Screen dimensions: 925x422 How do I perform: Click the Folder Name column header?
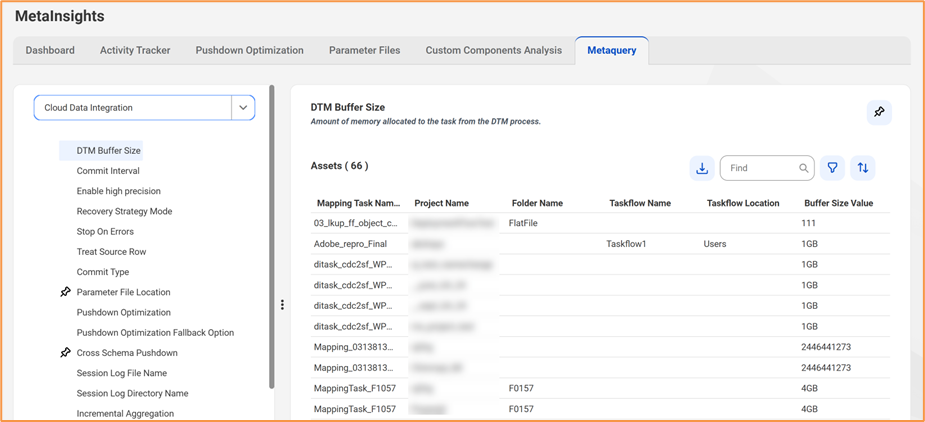(x=537, y=203)
